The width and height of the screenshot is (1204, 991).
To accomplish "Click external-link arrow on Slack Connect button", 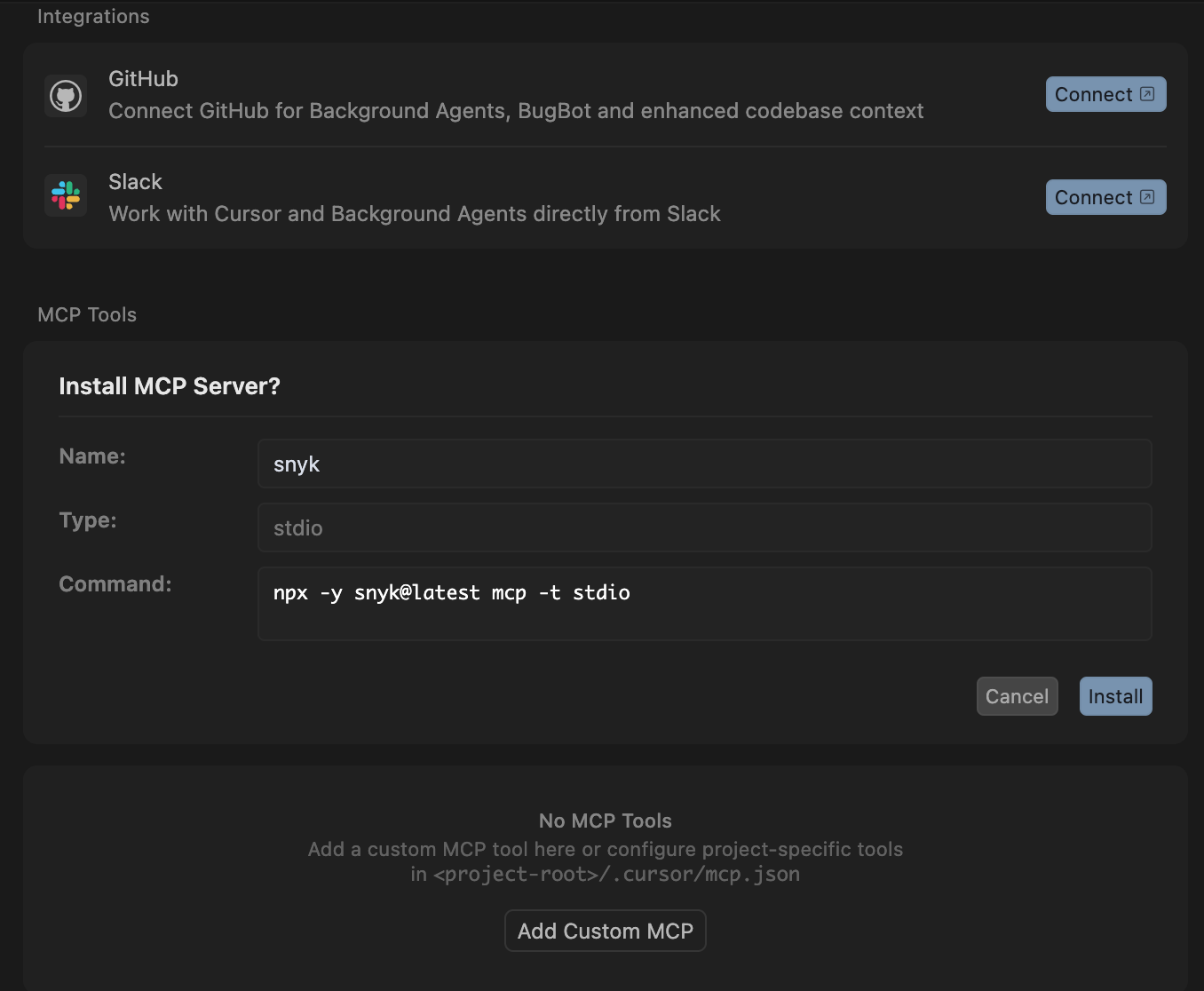I will (x=1147, y=197).
